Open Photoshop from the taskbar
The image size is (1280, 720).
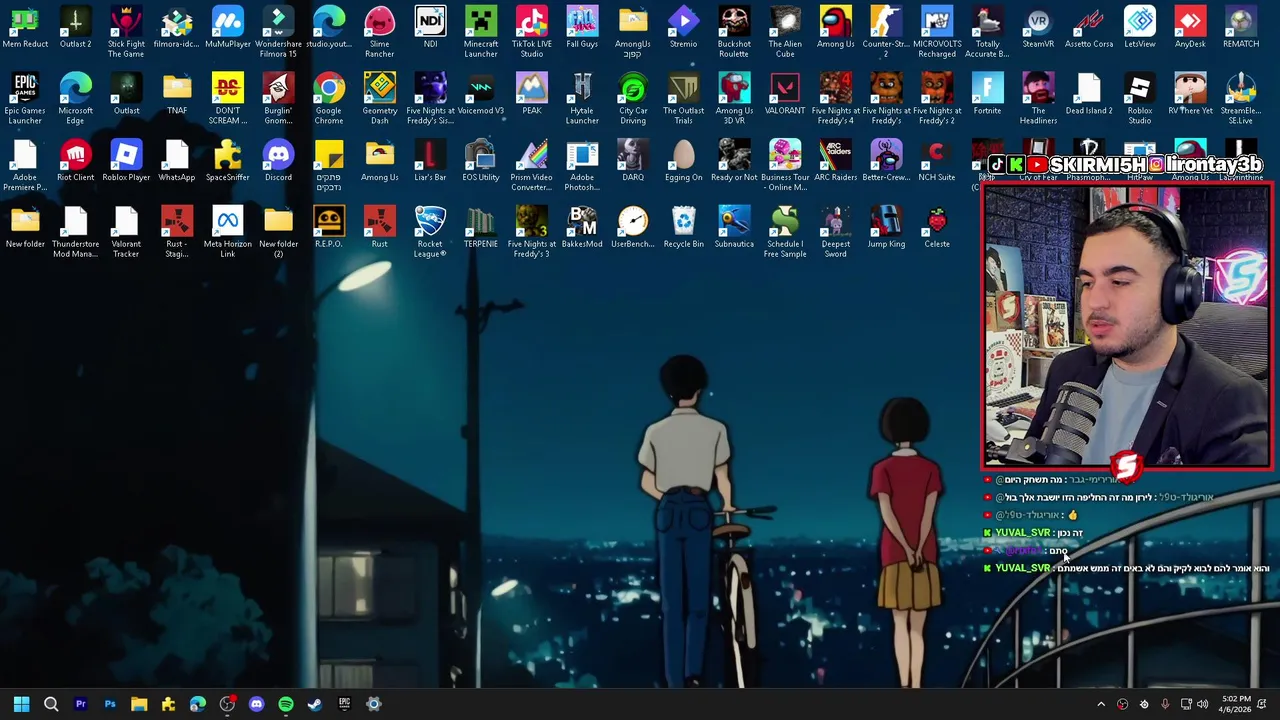point(110,704)
